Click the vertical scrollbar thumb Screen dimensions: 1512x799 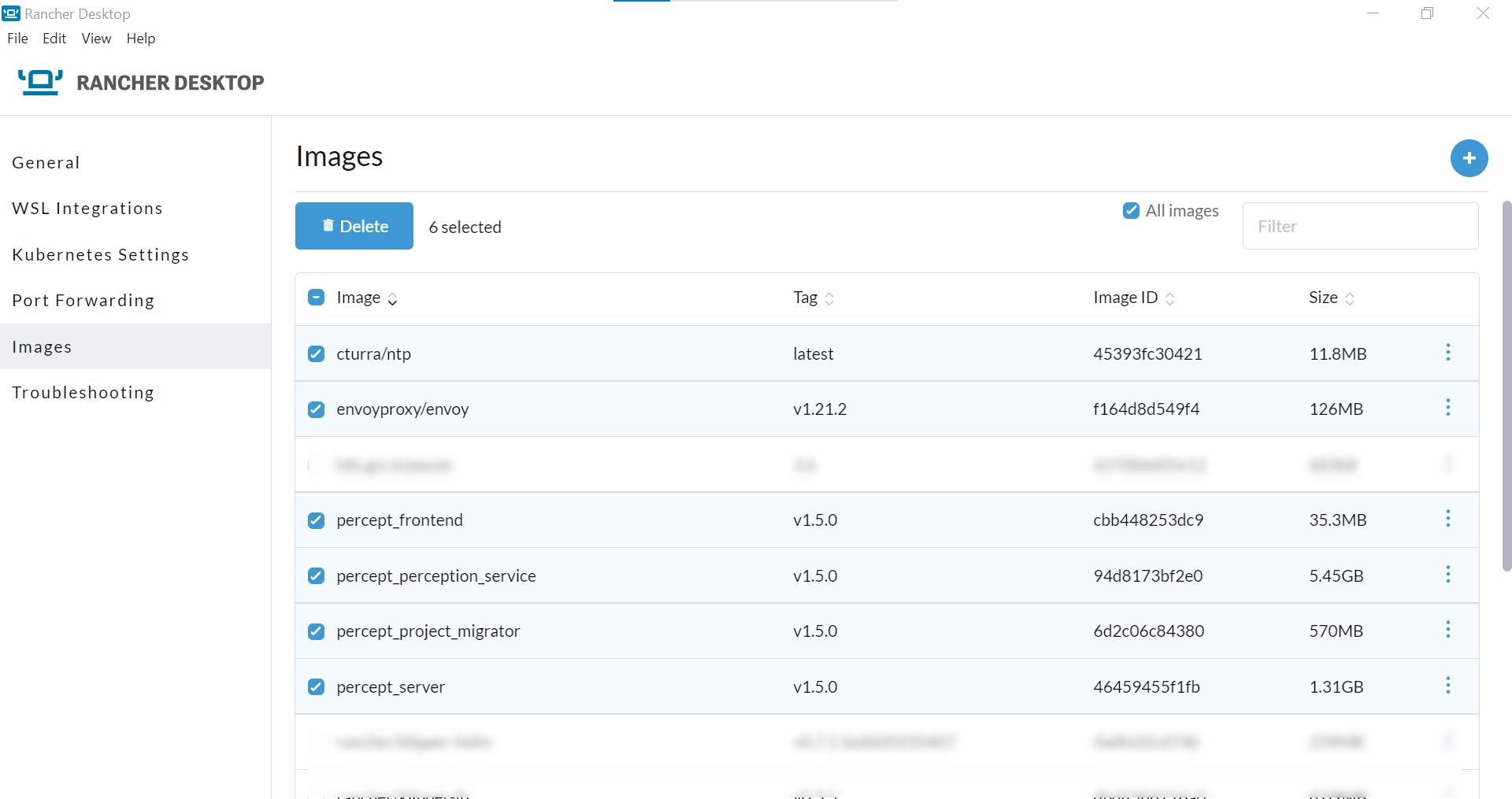(x=1506, y=386)
